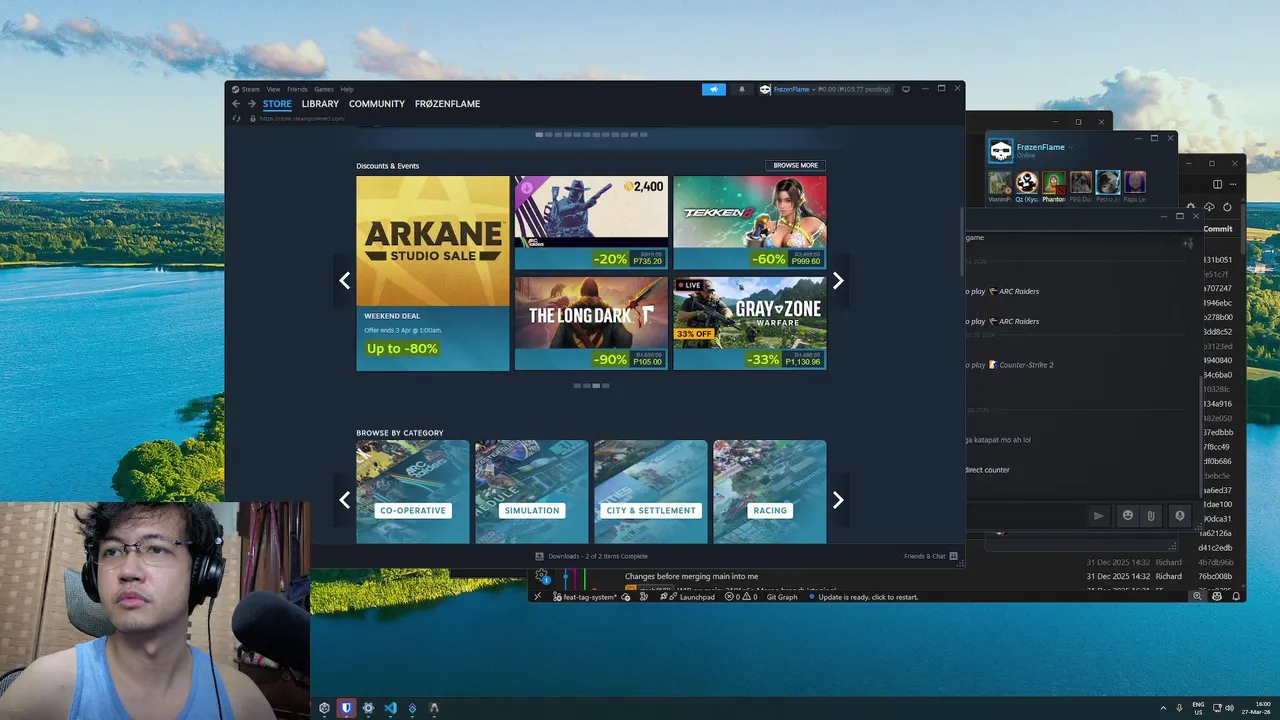Browse the SIMULATION category
The width and height of the screenshot is (1280, 720).
pos(532,492)
